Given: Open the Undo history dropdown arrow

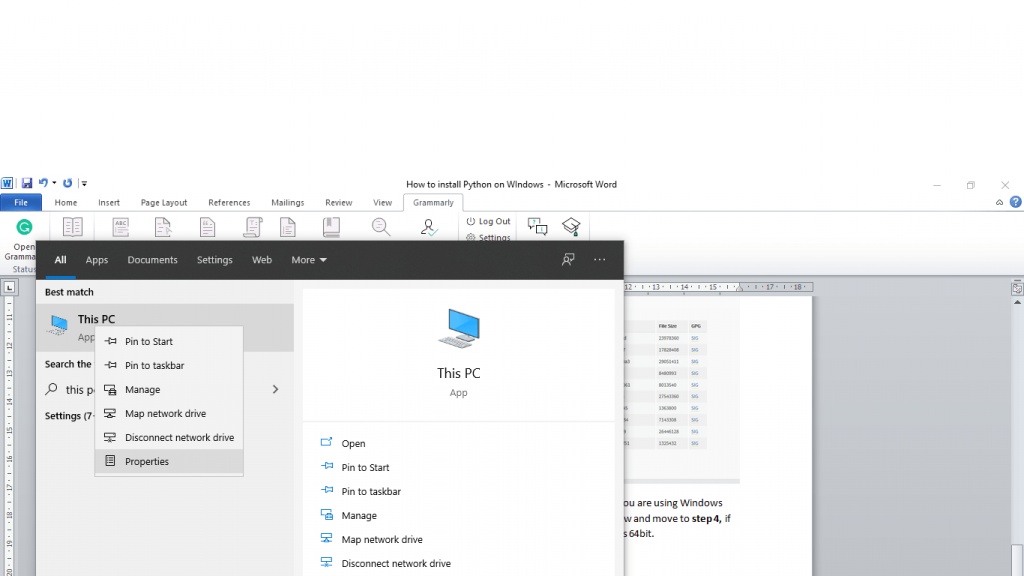Looking at the screenshot, I should coord(54,183).
